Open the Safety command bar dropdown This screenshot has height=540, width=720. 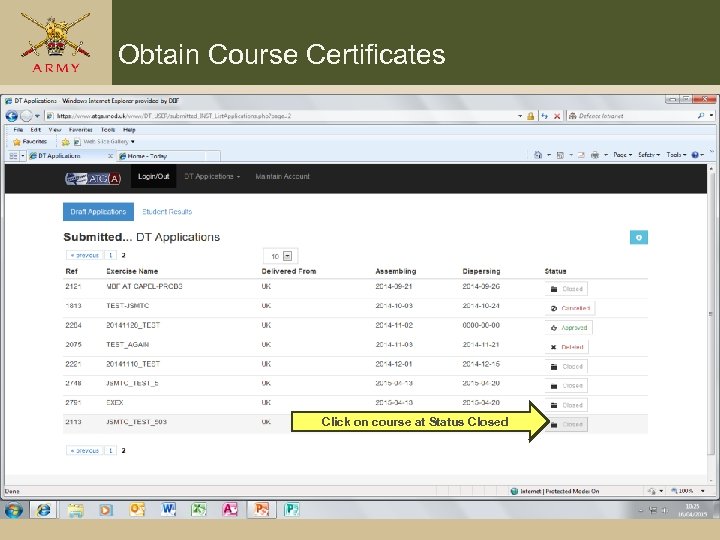[649, 155]
